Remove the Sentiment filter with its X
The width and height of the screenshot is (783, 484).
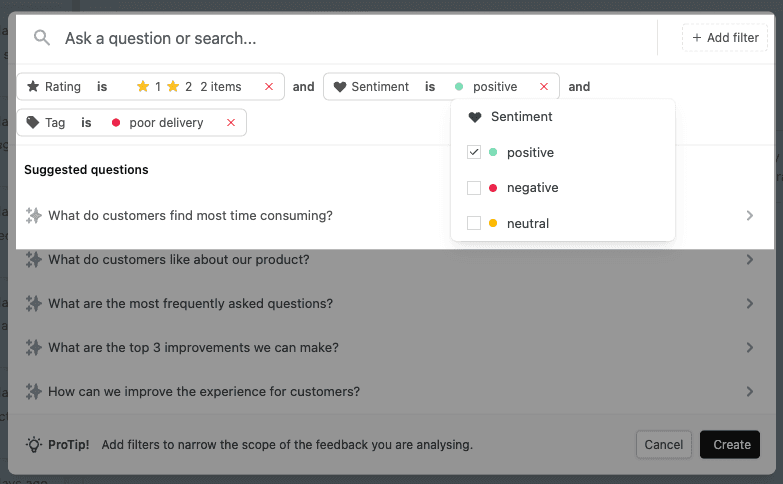pos(544,87)
